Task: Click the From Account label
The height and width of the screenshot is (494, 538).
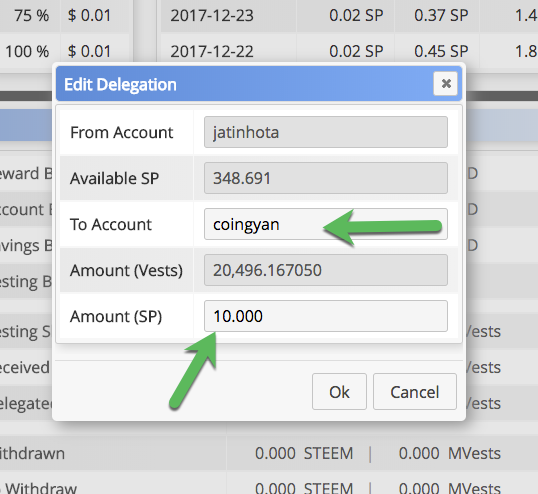Action: click(x=121, y=132)
